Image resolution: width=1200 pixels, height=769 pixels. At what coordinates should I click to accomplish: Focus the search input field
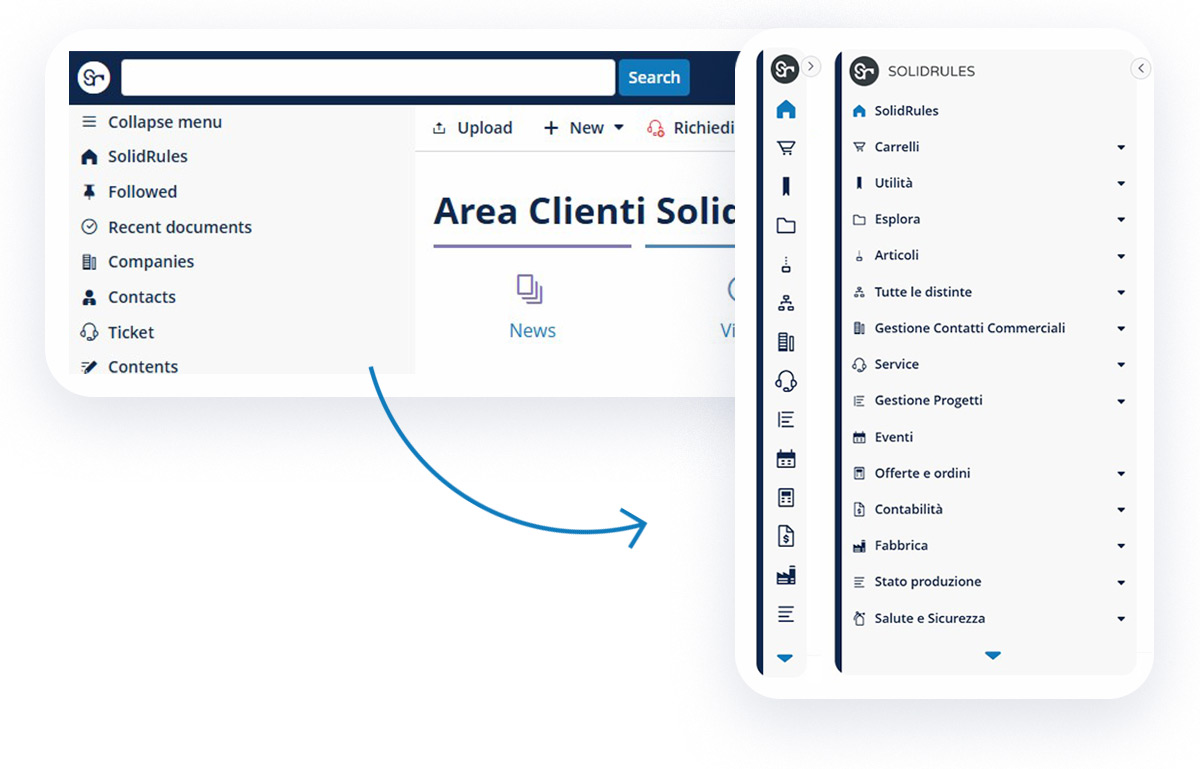368,78
